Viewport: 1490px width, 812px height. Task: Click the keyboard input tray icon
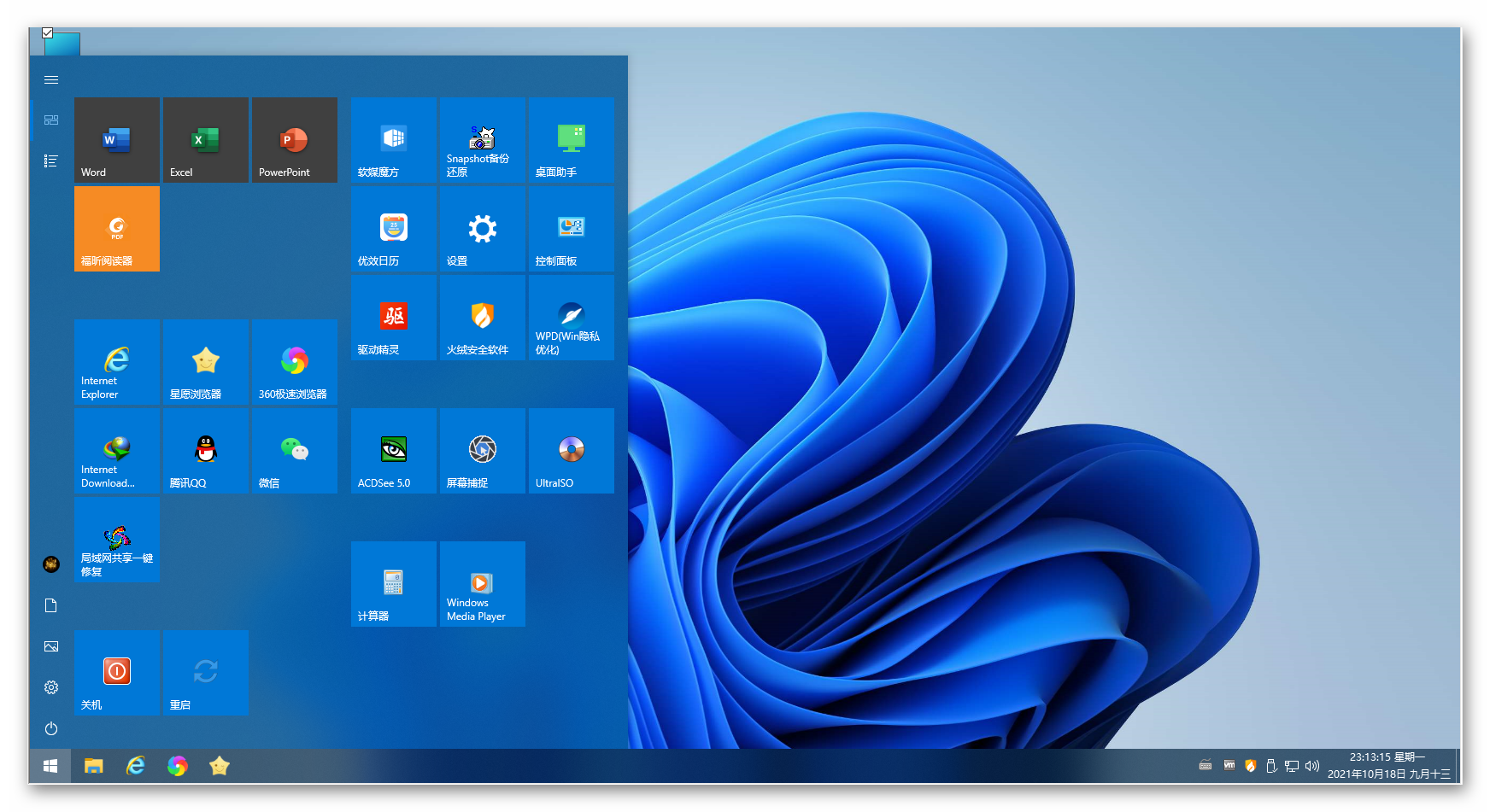click(1205, 766)
